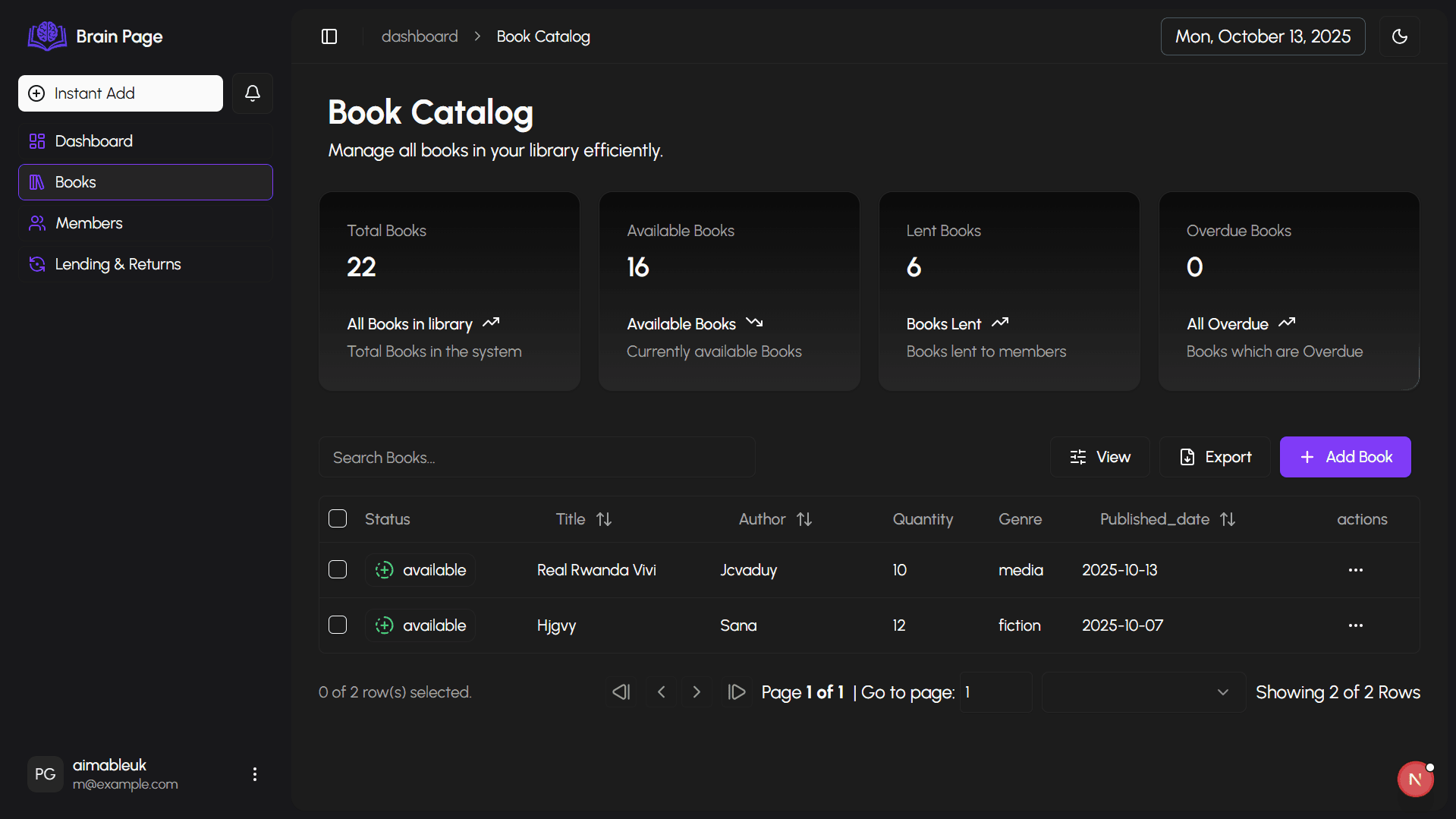
Task: Click the date cell 2025-10-13
Action: (1119, 570)
